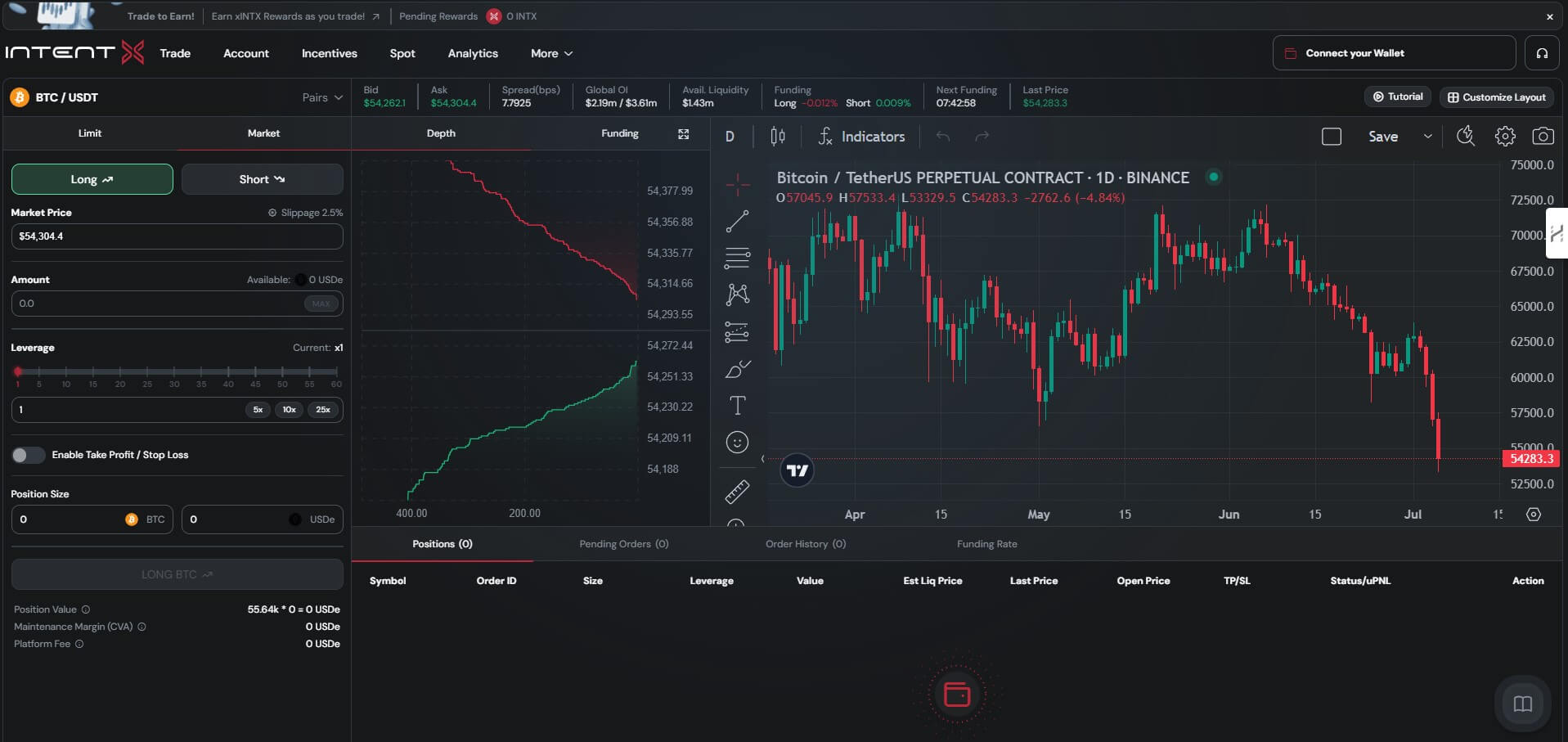The height and width of the screenshot is (742, 1568).
Task: Click Connect your Wallet button
Action: [x=1394, y=53]
